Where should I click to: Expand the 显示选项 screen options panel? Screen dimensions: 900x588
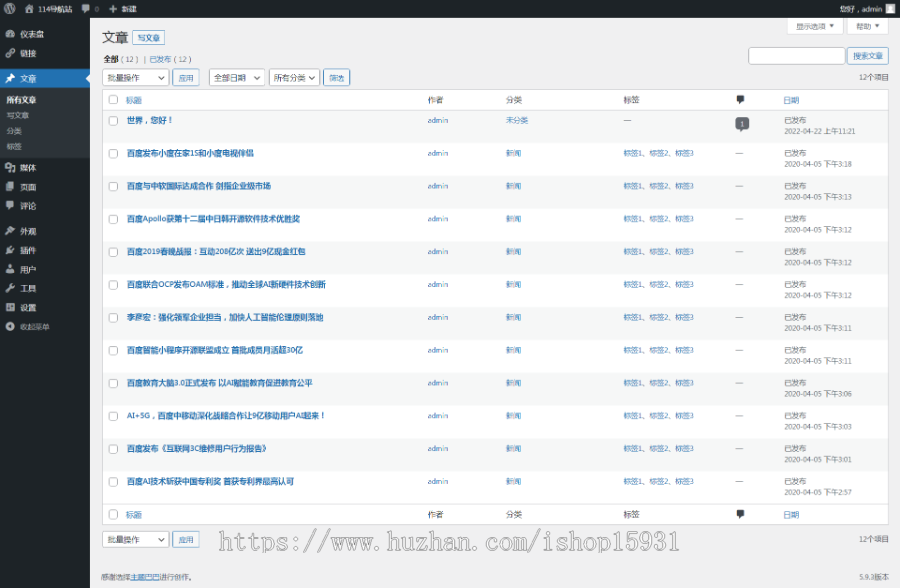click(814, 27)
